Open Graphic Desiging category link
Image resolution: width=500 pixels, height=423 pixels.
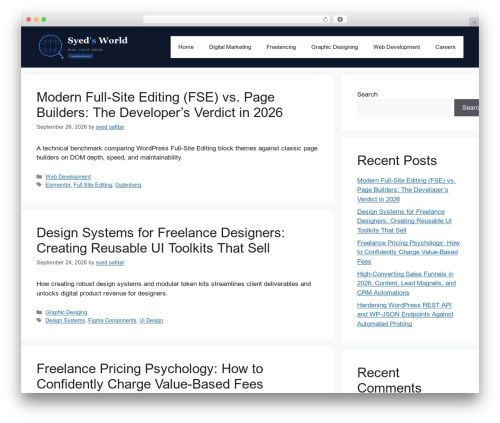(x=66, y=312)
